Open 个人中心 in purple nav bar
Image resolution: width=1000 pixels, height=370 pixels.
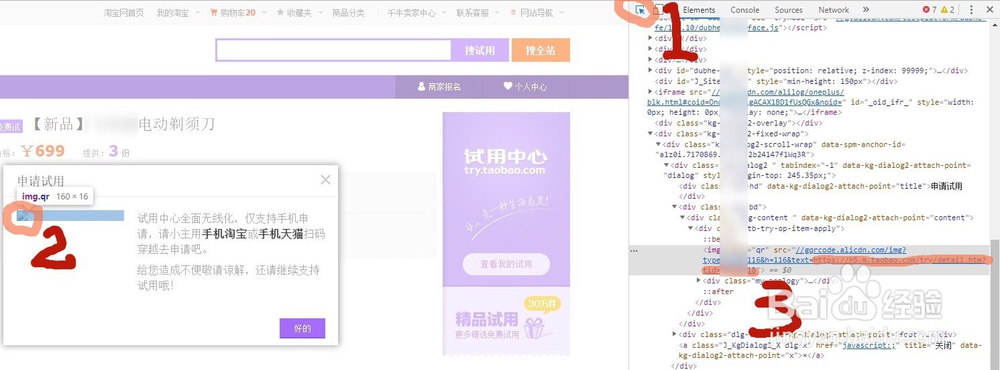(525, 86)
